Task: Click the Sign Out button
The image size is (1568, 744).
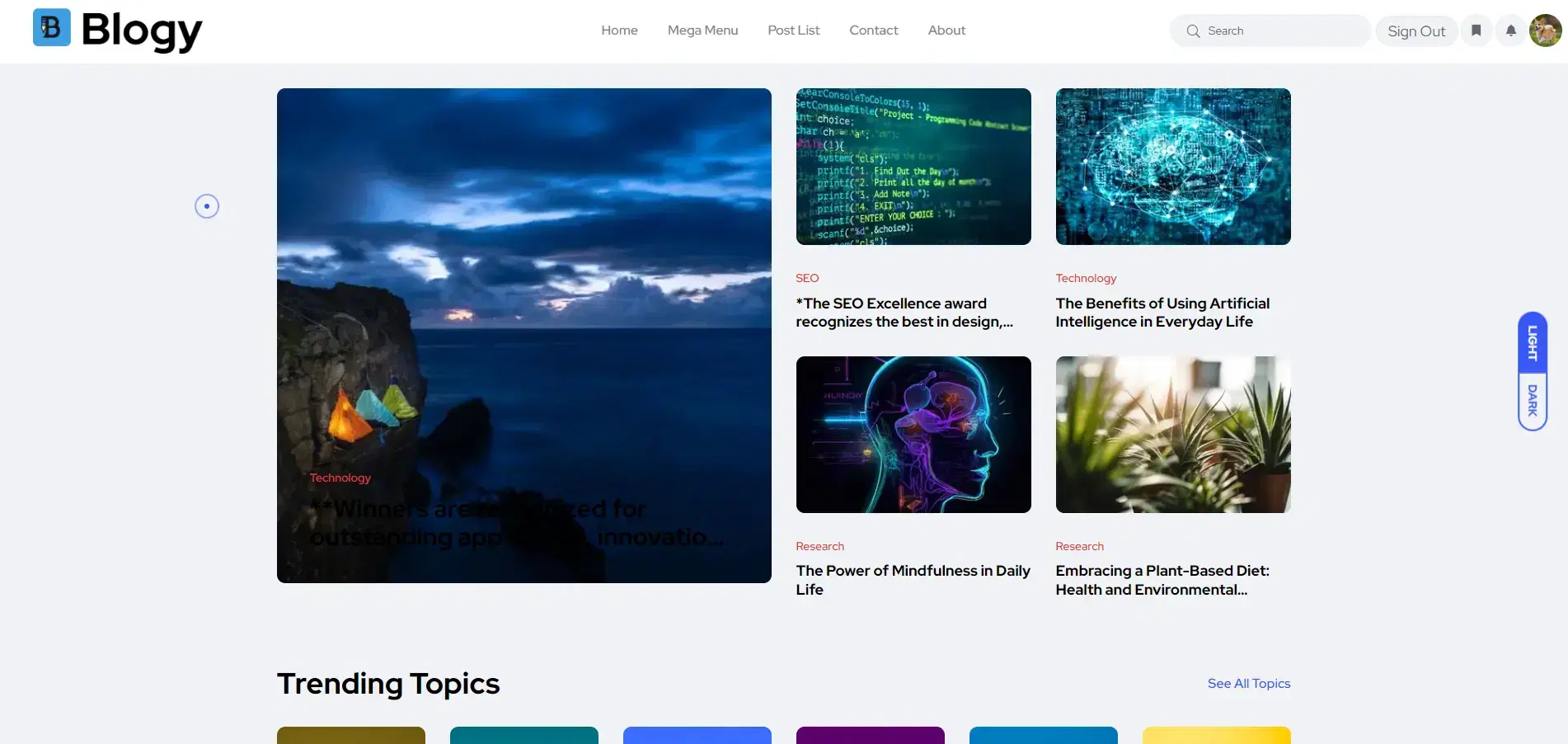Action: coord(1416,31)
